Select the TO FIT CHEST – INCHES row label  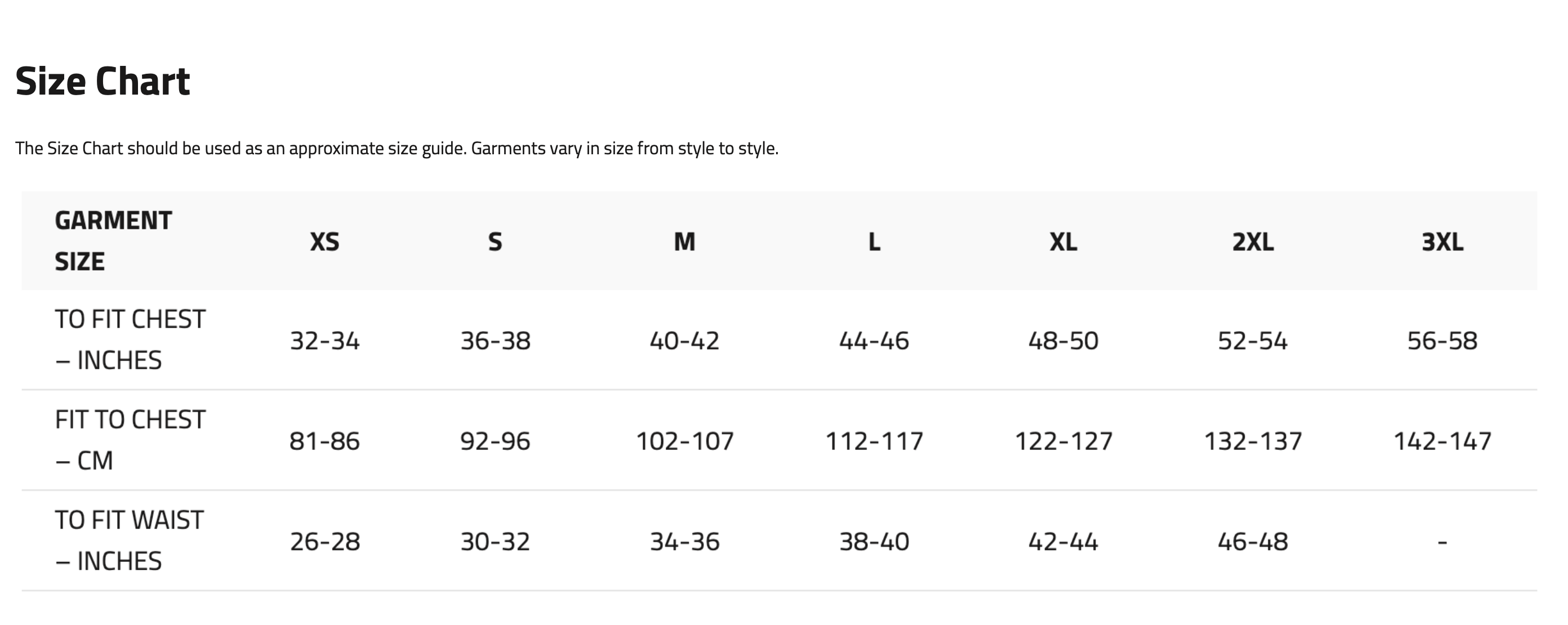[x=130, y=340]
